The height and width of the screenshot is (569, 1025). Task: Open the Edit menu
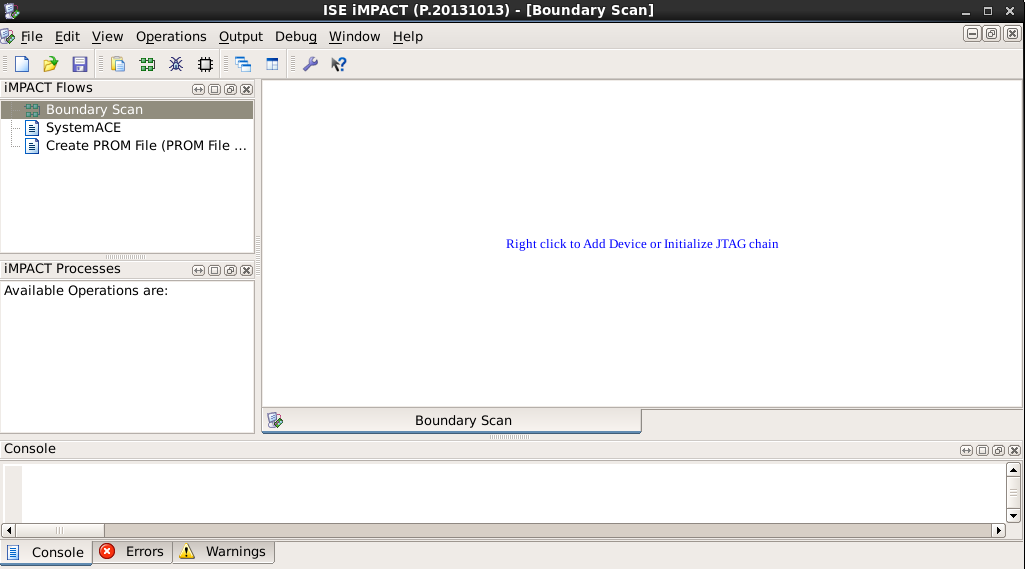(67, 37)
